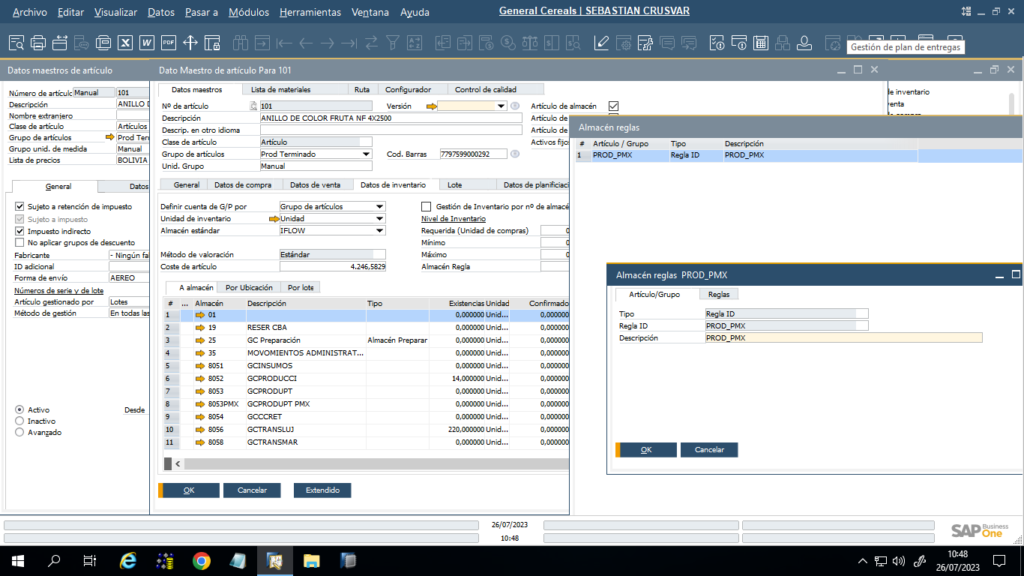This screenshot has height=576, width=1024.
Task: Click the Fax toolbar icon
Action: click(x=103, y=43)
